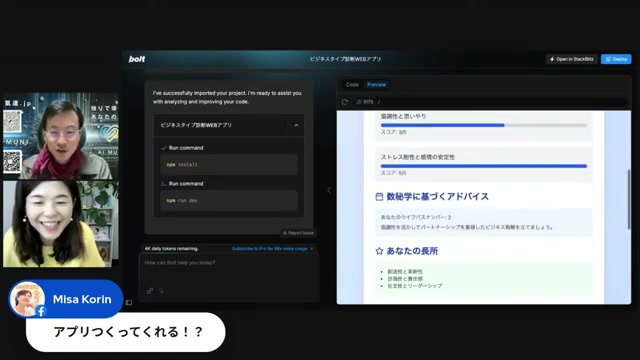Click Misa Korin profile avatar
This screenshot has width=640, height=360.
27,299
